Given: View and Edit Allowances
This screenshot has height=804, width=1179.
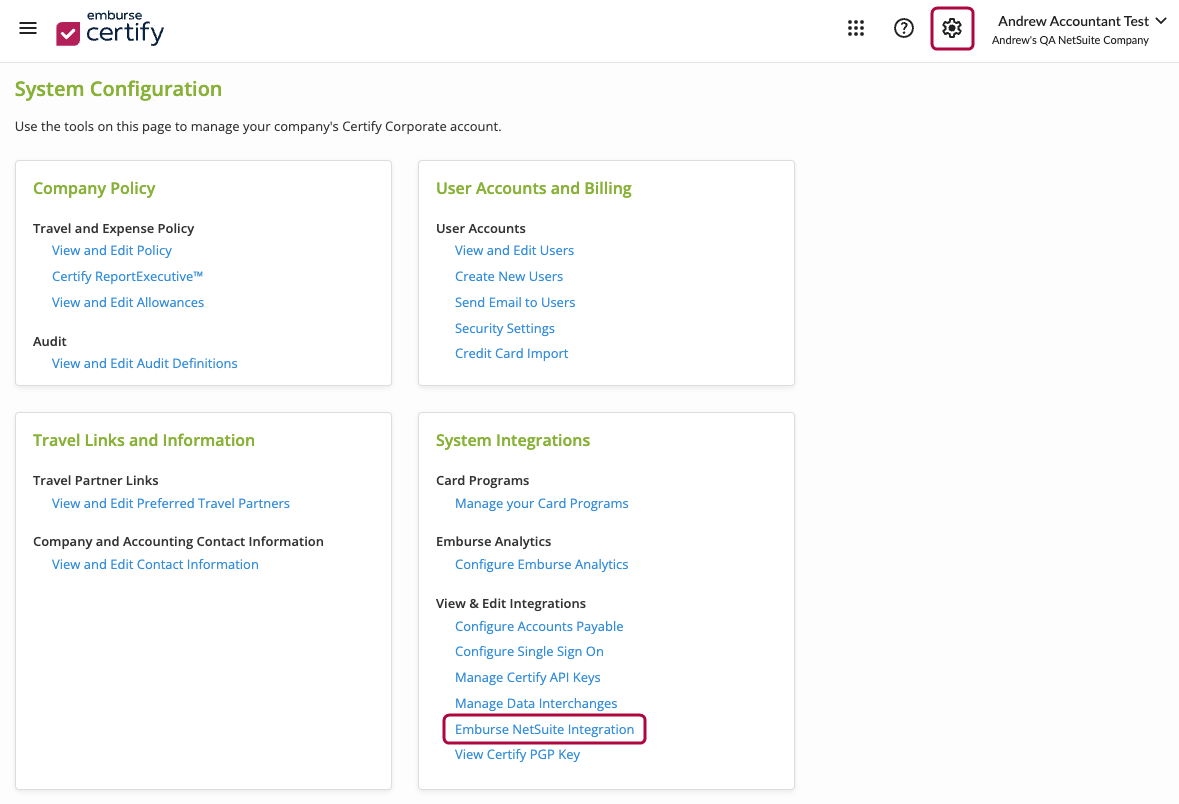Looking at the screenshot, I should [x=127, y=302].
